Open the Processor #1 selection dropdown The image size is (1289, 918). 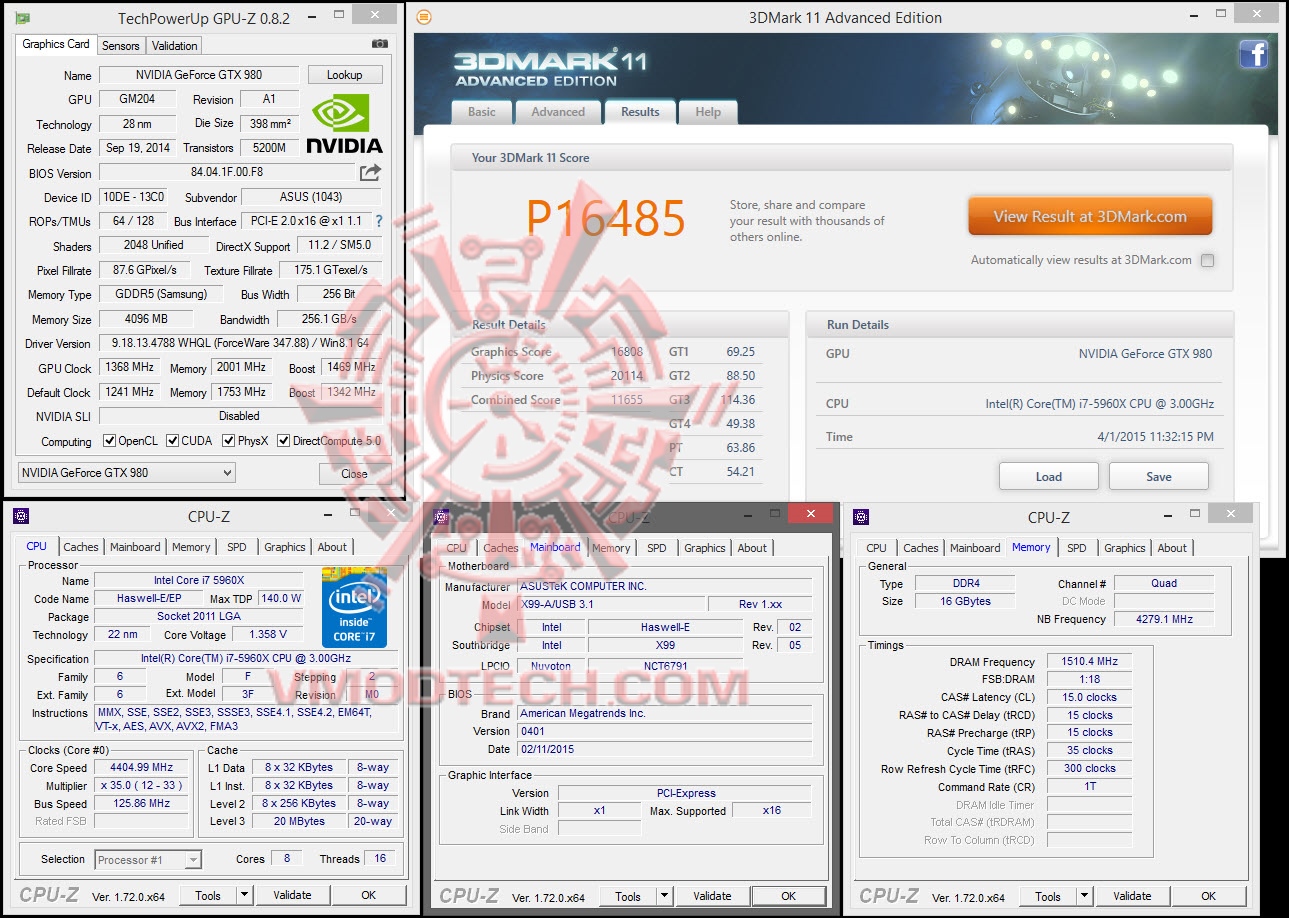click(x=148, y=859)
